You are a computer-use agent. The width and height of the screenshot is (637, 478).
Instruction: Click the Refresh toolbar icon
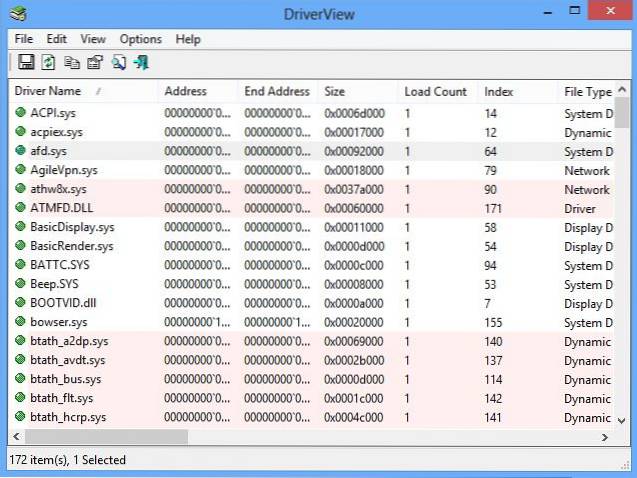tap(47, 63)
